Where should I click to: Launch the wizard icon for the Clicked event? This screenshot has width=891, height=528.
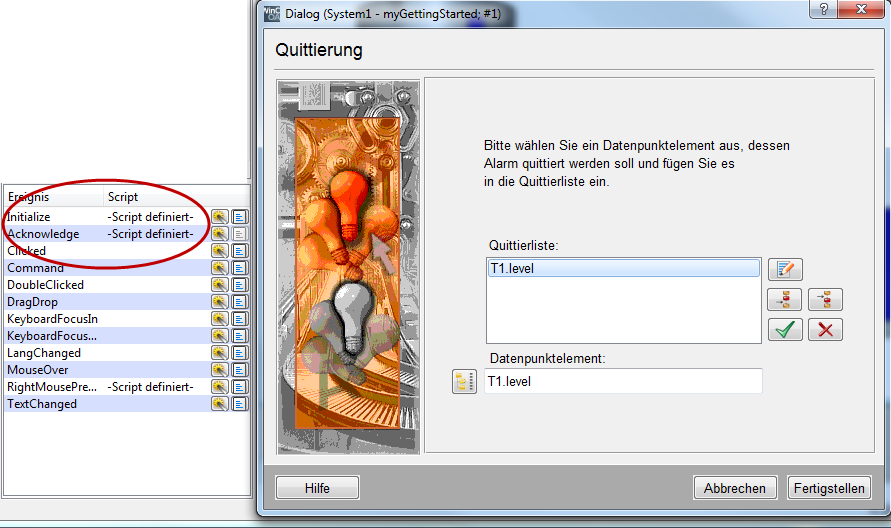219,251
